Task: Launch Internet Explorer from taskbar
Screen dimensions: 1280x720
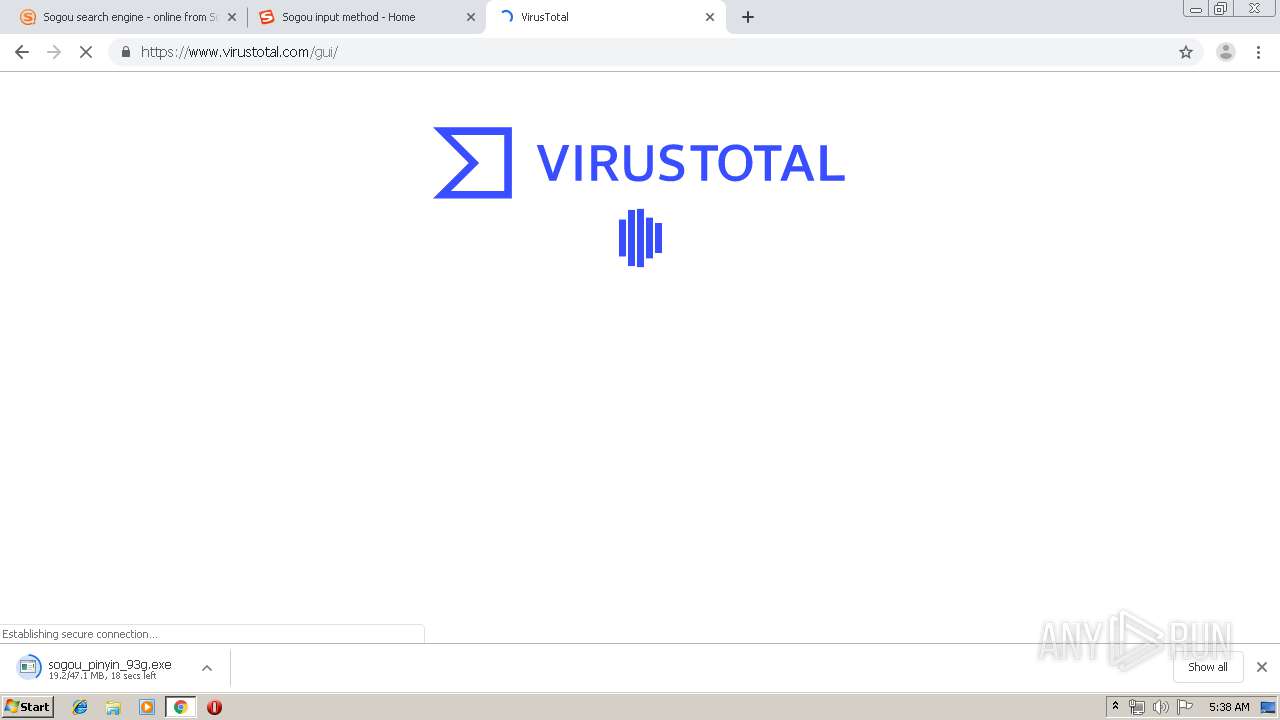Action: (80, 707)
